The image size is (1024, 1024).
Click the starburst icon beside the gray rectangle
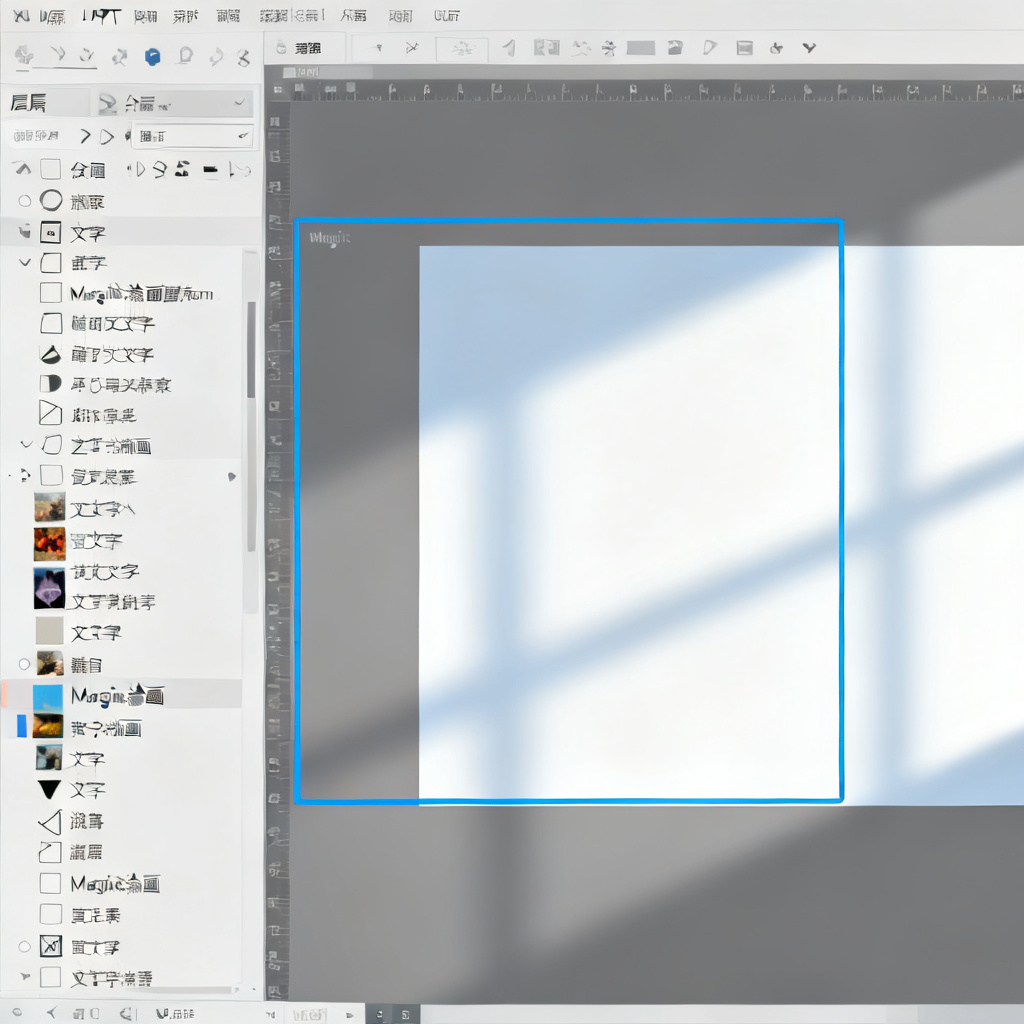pyautogui.click(x=609, y=48)
